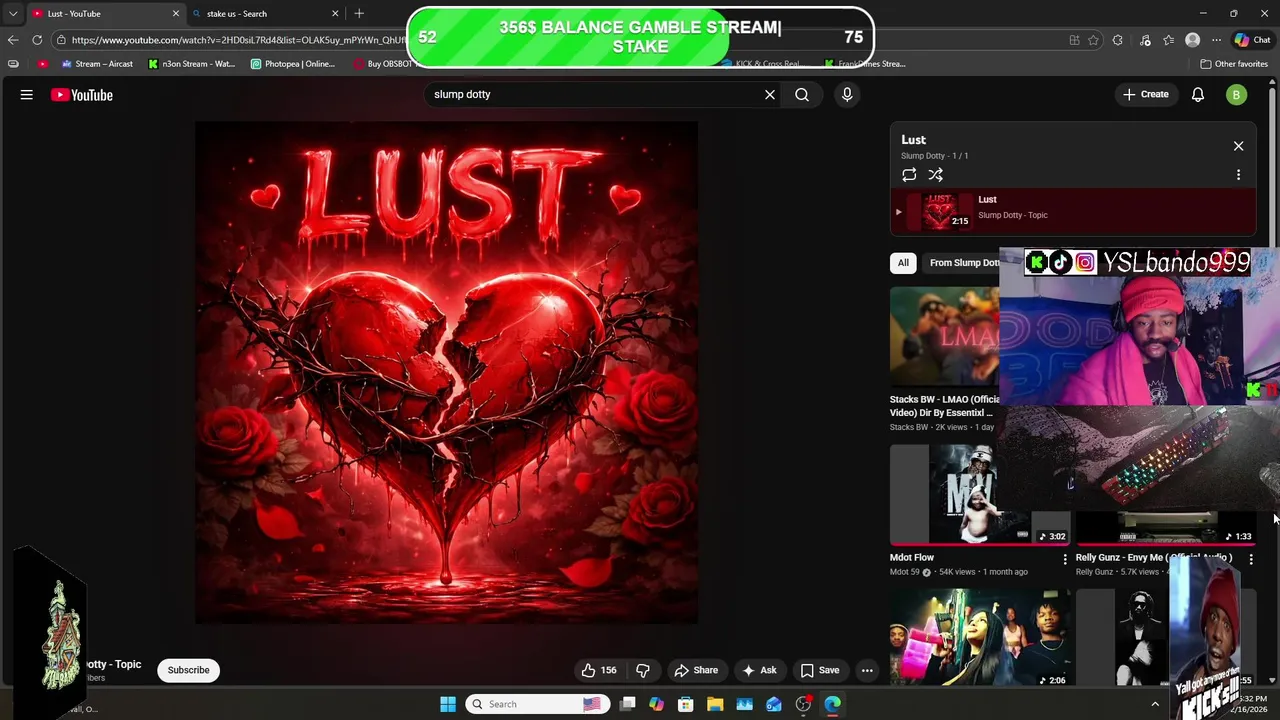Open File Explorer from taskbar
This screenshot has height=720, width=1280.
(715, 704)
